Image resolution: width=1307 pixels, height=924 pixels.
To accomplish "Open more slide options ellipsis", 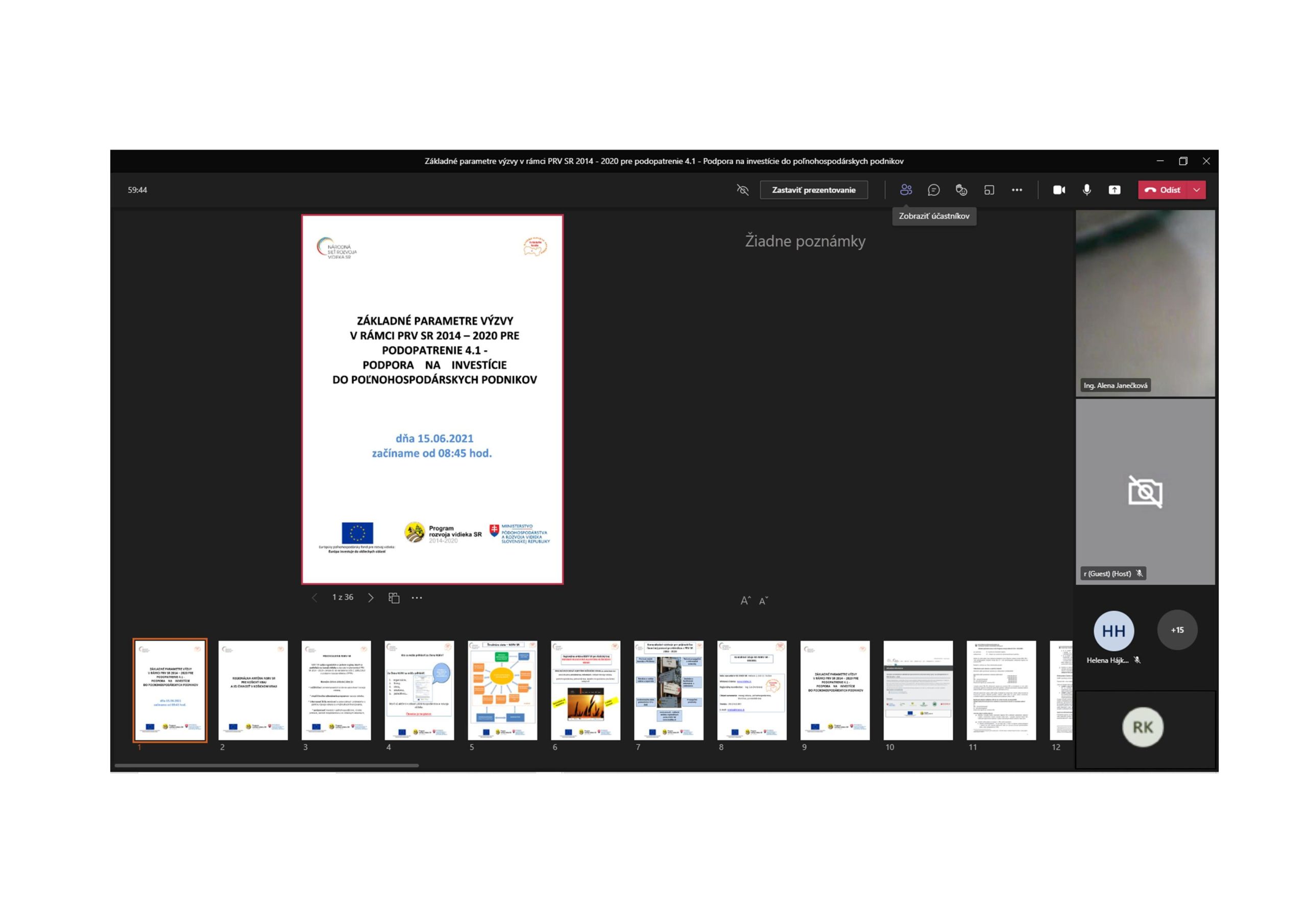I will click(x=417, y=597).
